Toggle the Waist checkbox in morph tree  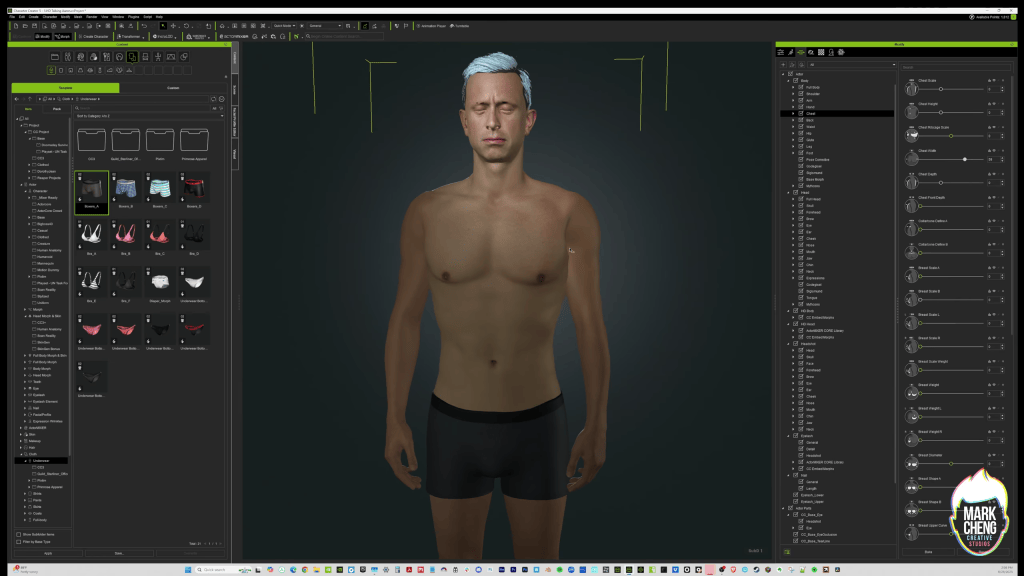[801, 126]
